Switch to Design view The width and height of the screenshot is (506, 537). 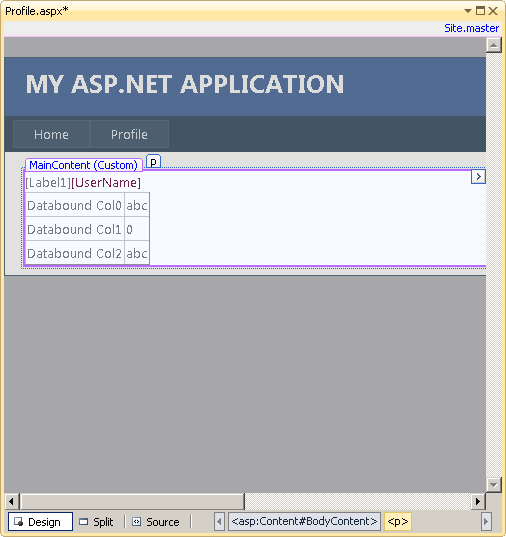(x=40, y=522)
